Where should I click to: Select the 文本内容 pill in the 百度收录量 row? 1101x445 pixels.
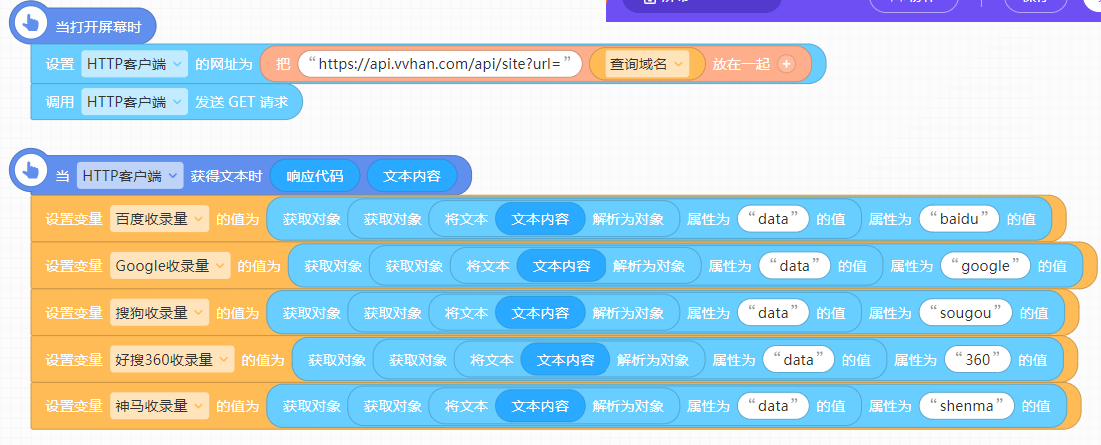[x=541, y=219]
